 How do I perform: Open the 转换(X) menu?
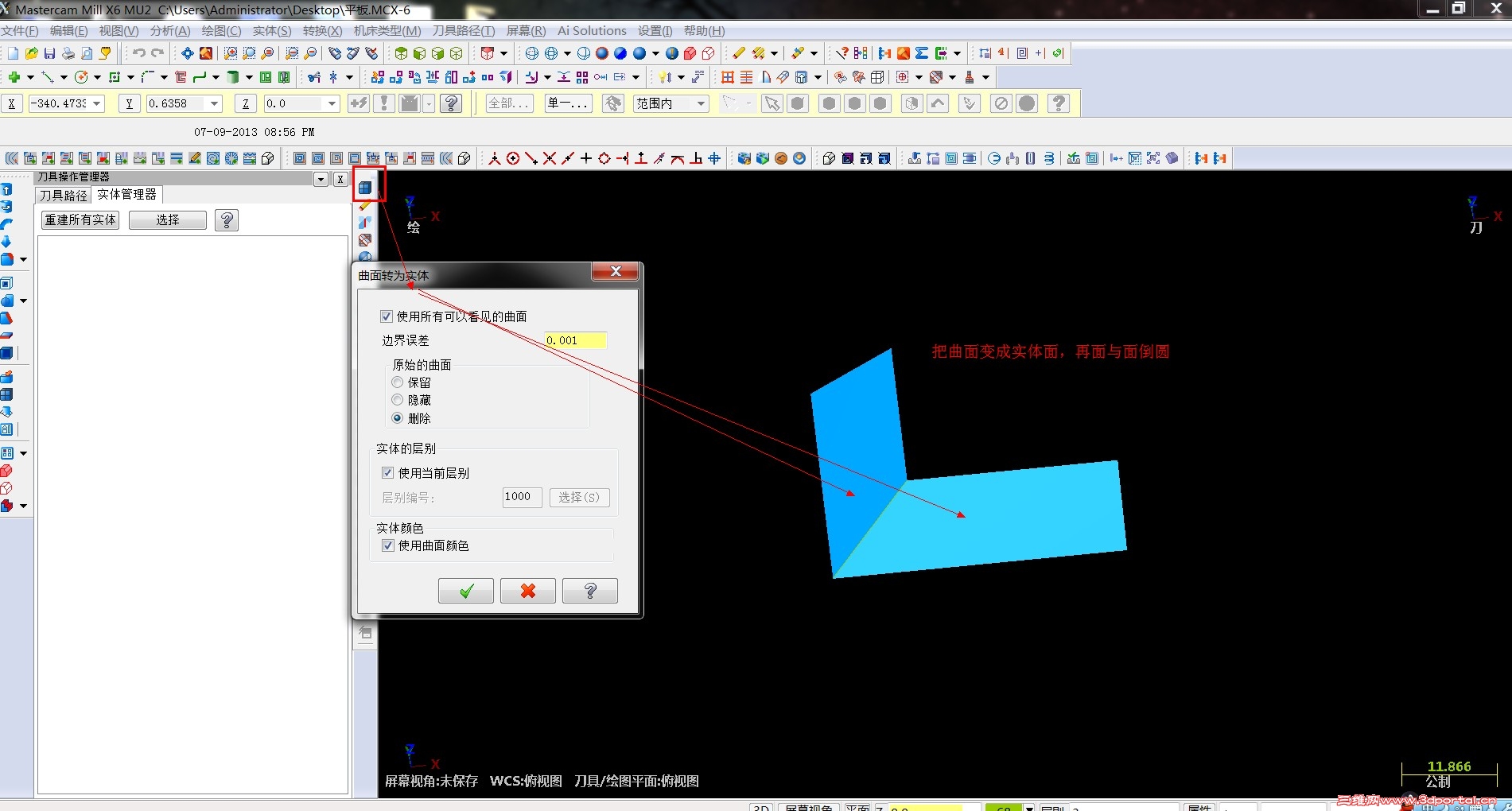322,31
